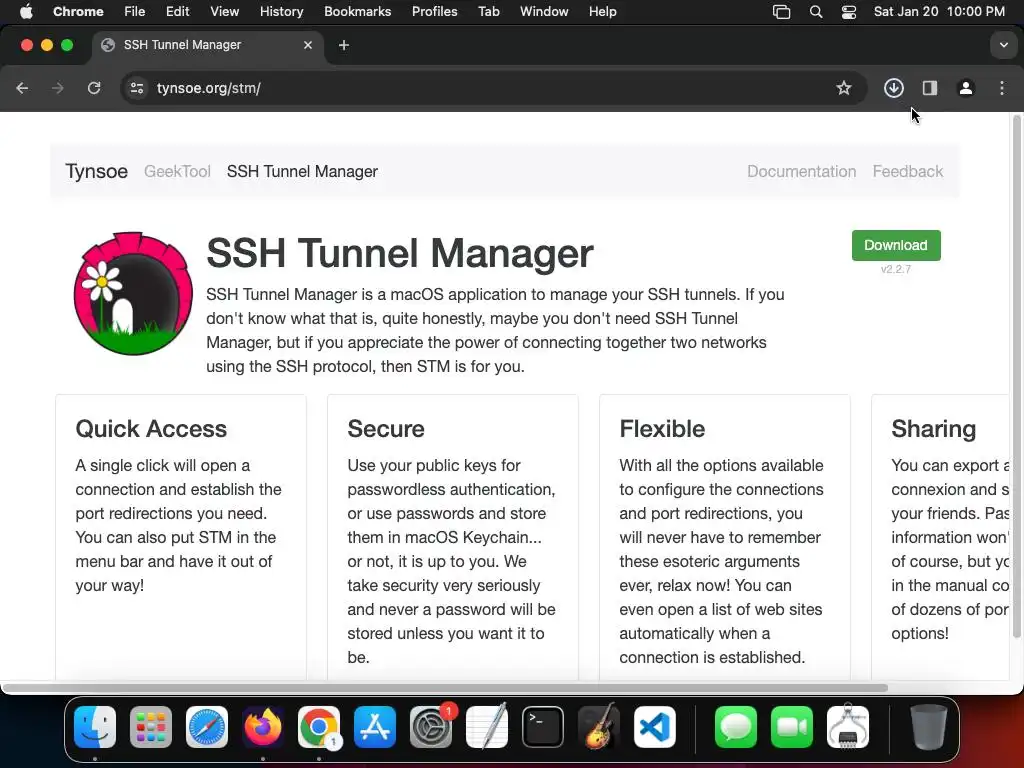Open Finder from the Dock
This screenshot has width=1024, height=768.
(x=95, y=726)
